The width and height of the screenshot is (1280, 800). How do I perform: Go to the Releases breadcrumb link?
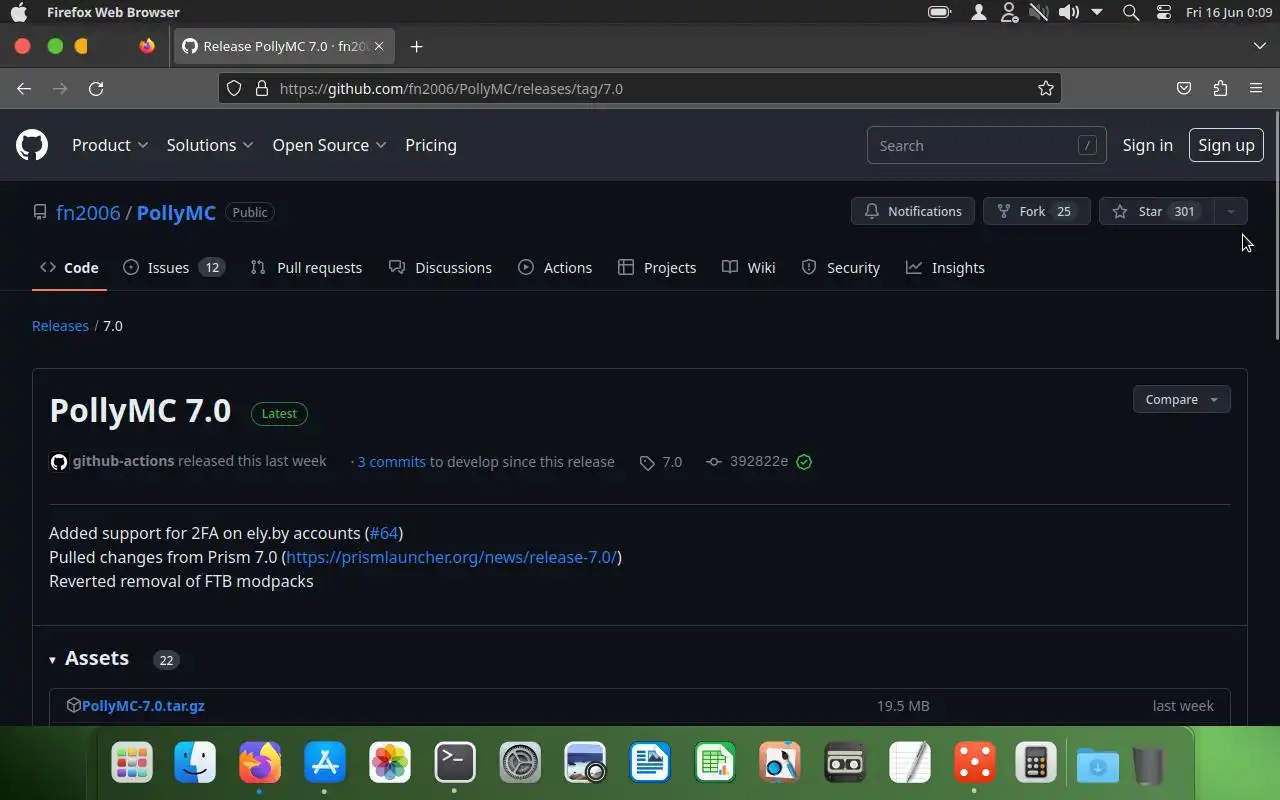pos(60,326)
